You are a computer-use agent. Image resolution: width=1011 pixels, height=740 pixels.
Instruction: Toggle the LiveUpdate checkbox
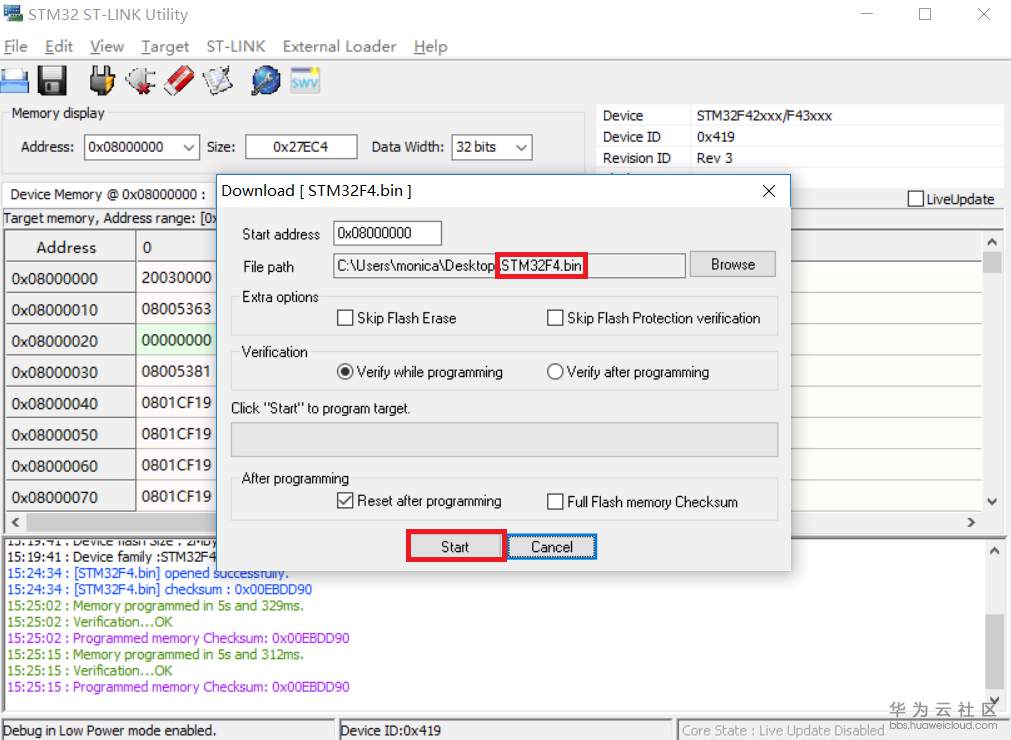[x=915, y=199]
